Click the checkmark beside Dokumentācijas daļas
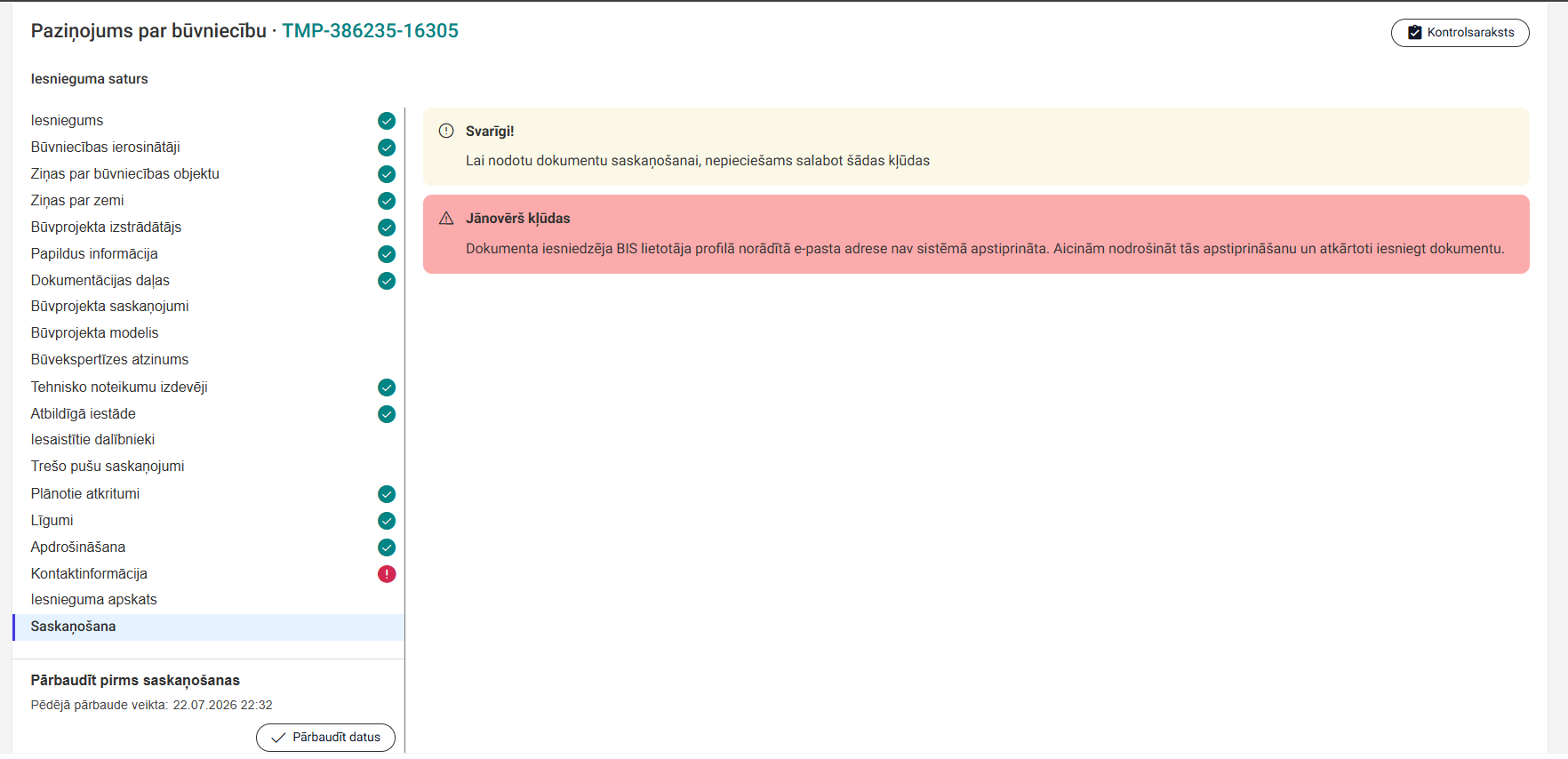The image size is (1568, 759). 387,281
